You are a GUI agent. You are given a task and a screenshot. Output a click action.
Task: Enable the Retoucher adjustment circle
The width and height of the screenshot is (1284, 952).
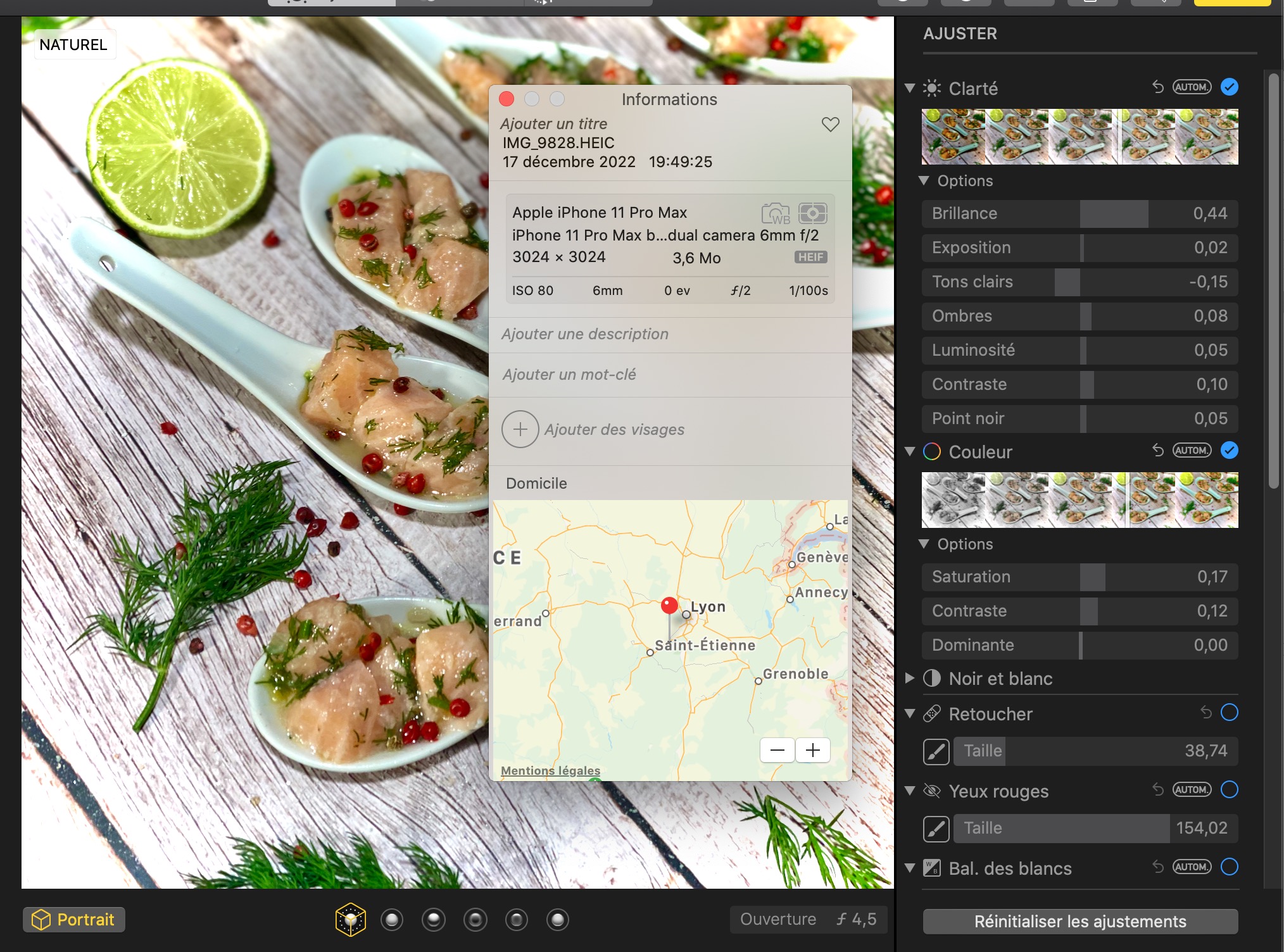(x=1229, y=713)
